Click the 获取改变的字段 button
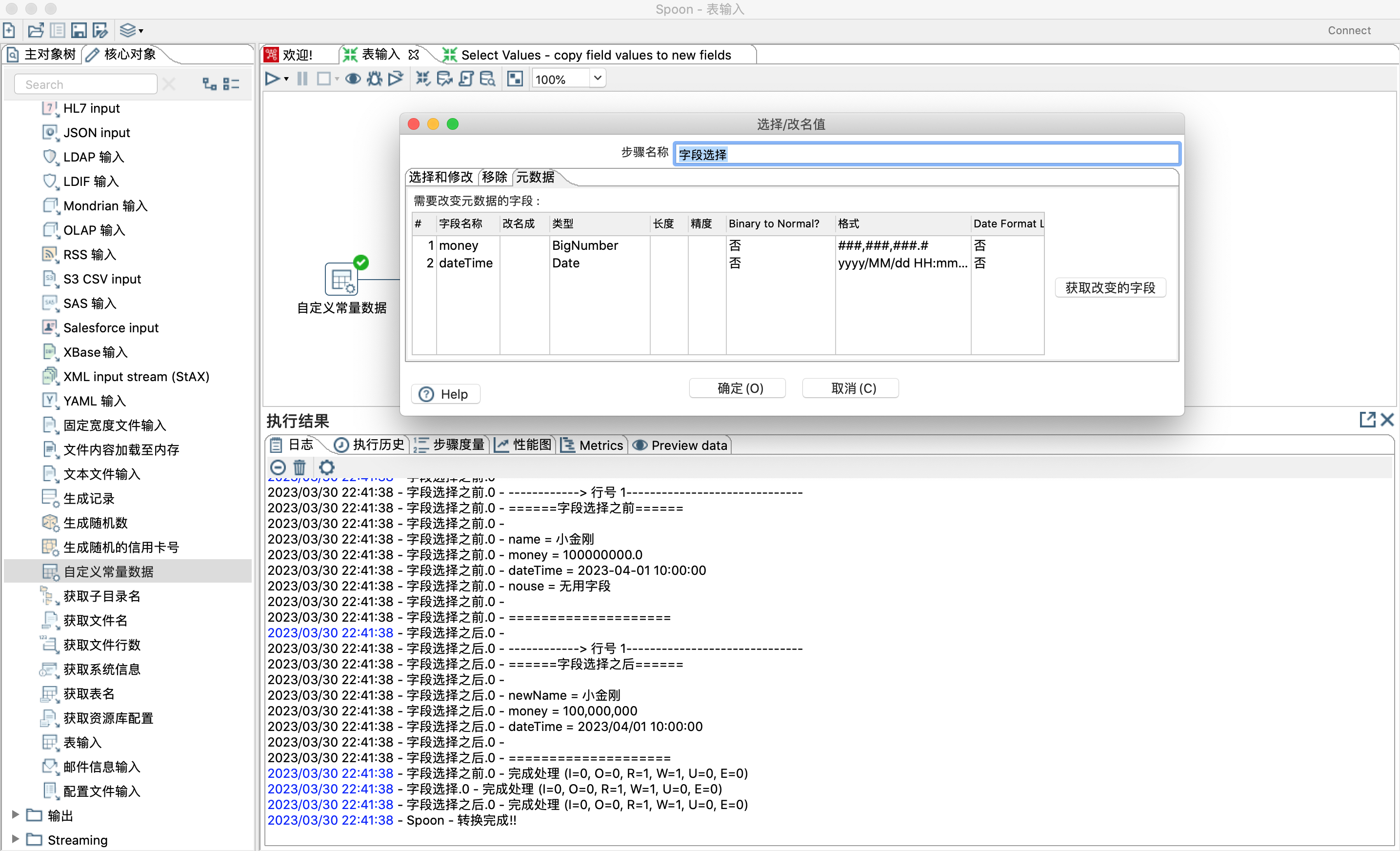The height and width of the screenshot is (851, 1400). tap(1110, 287)
